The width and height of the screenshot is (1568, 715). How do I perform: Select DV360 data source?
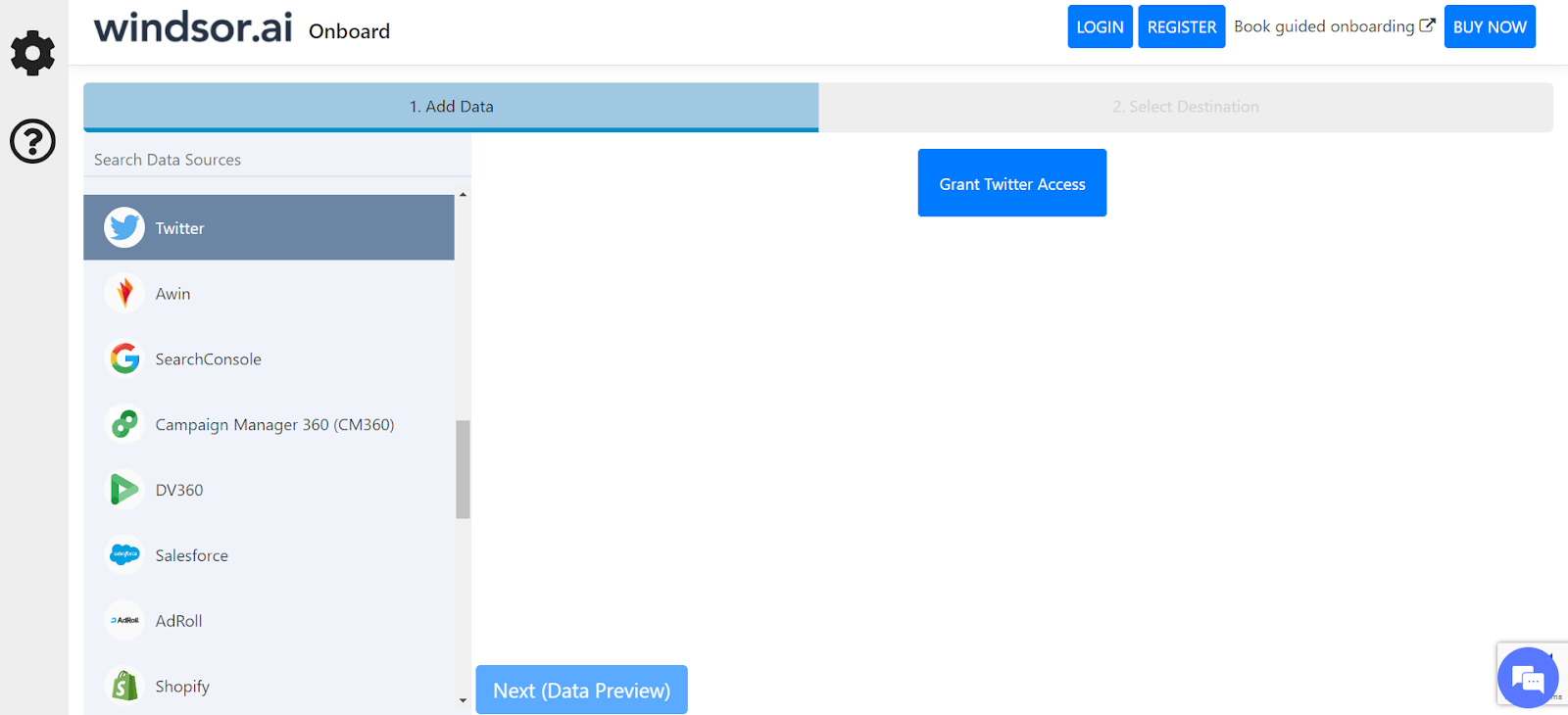click(269, 490)
